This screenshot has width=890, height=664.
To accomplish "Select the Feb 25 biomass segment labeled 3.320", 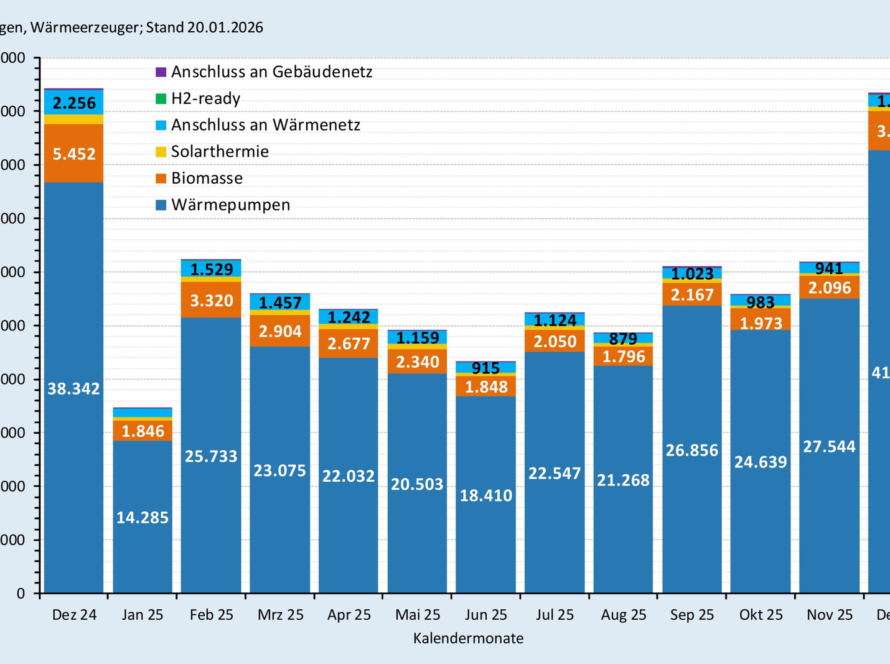I will (211, 298).
